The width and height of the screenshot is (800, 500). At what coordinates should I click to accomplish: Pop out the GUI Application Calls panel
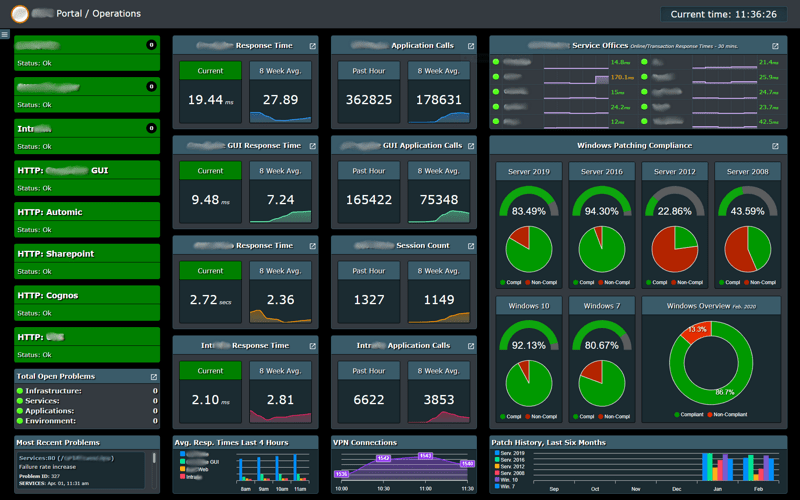point(472,146)
